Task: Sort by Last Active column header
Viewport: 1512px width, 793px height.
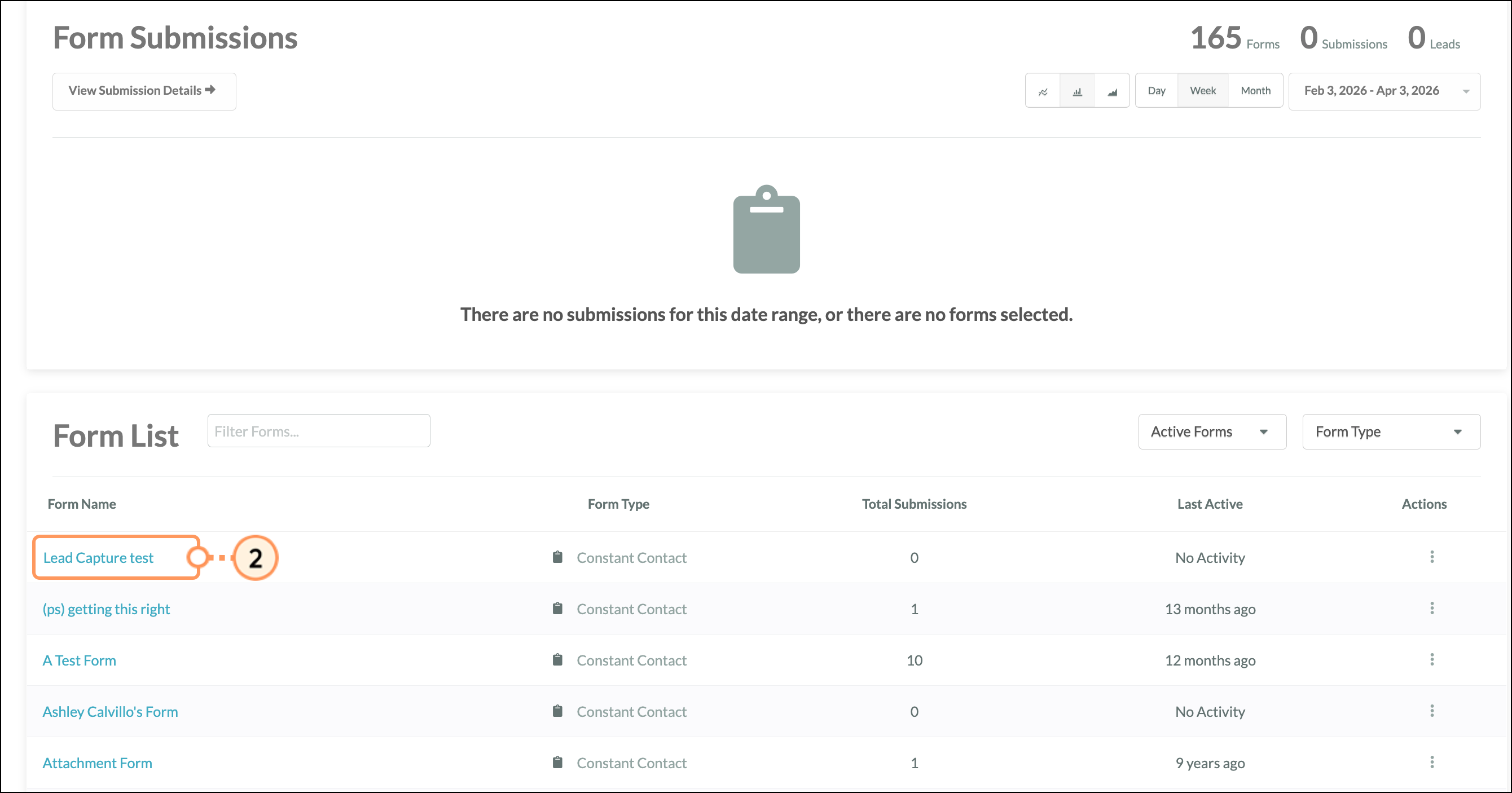Action: tap(1209, 504)
